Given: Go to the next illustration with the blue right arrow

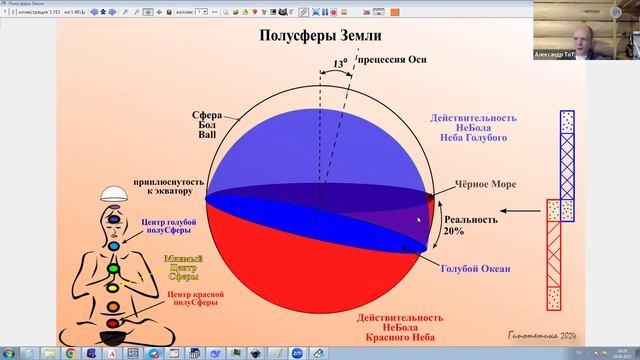Looking at the screenshot, I should point(113,12).
